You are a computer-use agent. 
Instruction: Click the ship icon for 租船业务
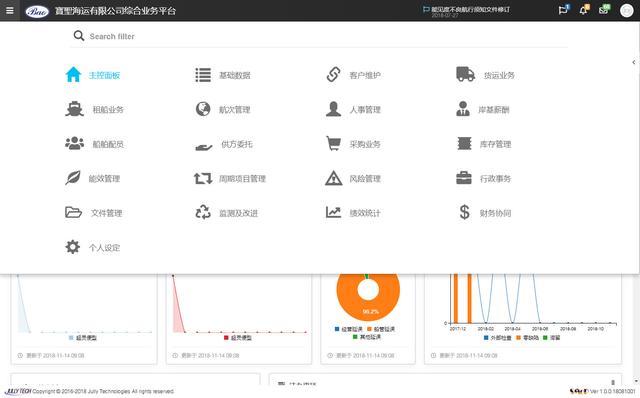(x=74, y=109)
